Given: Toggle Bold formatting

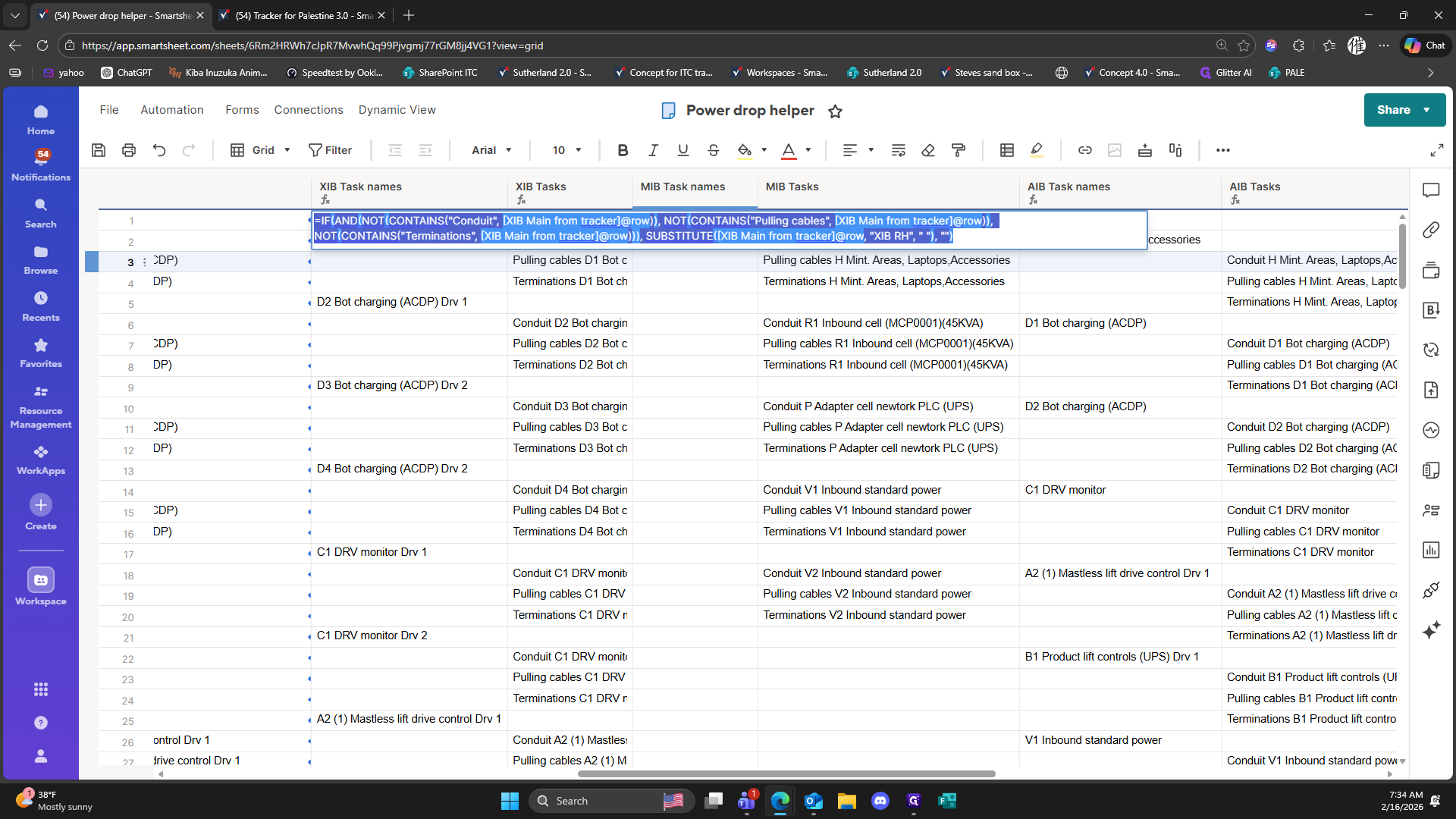Looking at the screenshot, I should 623,150.
